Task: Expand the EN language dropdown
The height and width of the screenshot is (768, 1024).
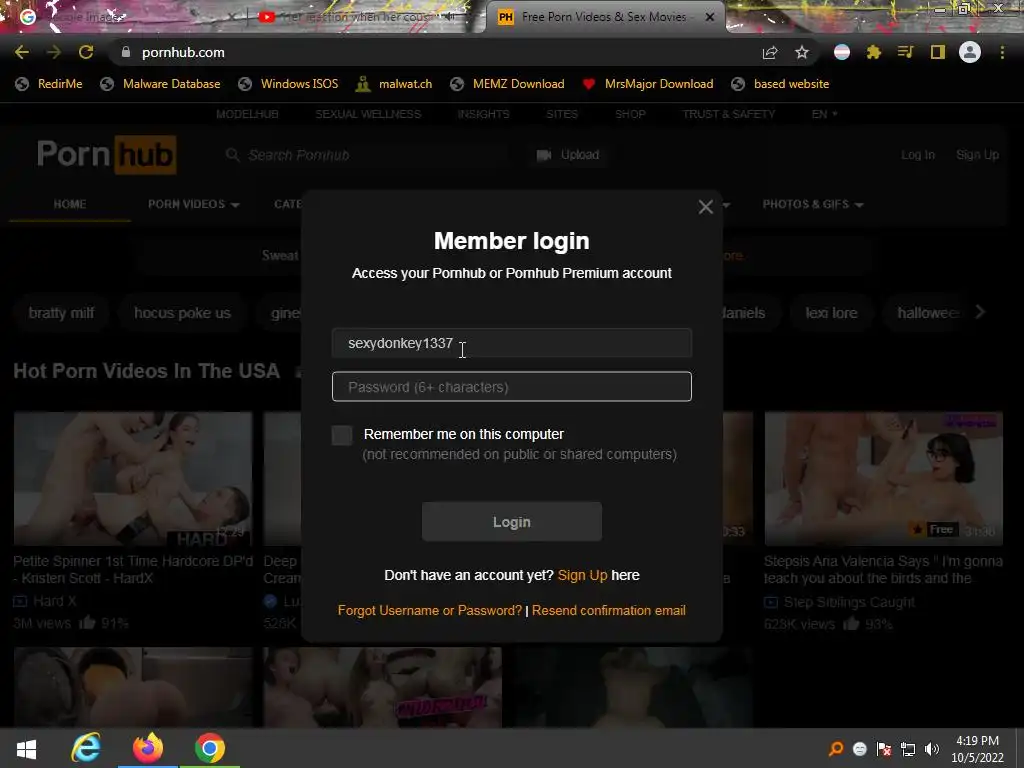Action: coord(824,114)
